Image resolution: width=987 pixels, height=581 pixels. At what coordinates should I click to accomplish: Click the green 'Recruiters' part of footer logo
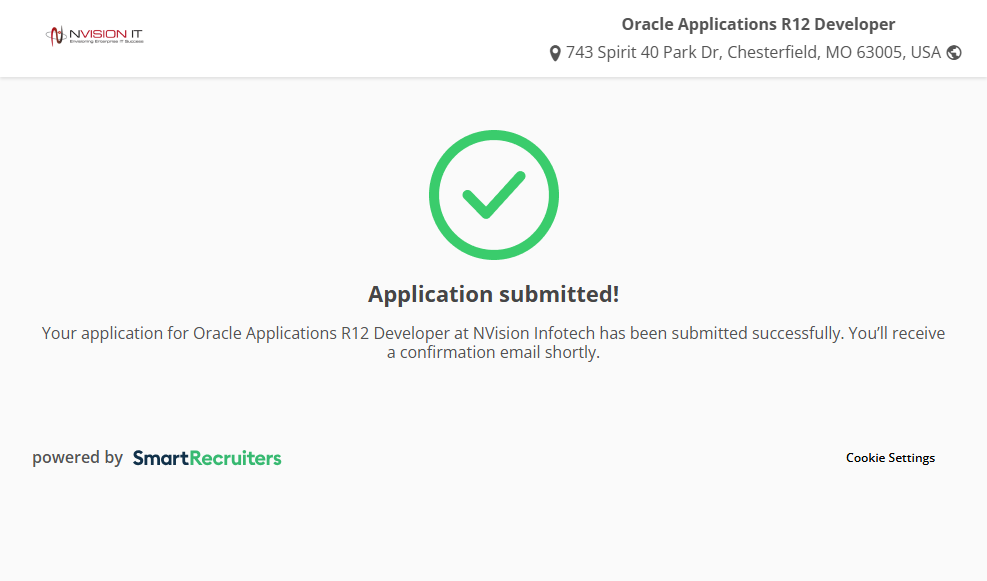pyautogui.click(x=235, y=458)
